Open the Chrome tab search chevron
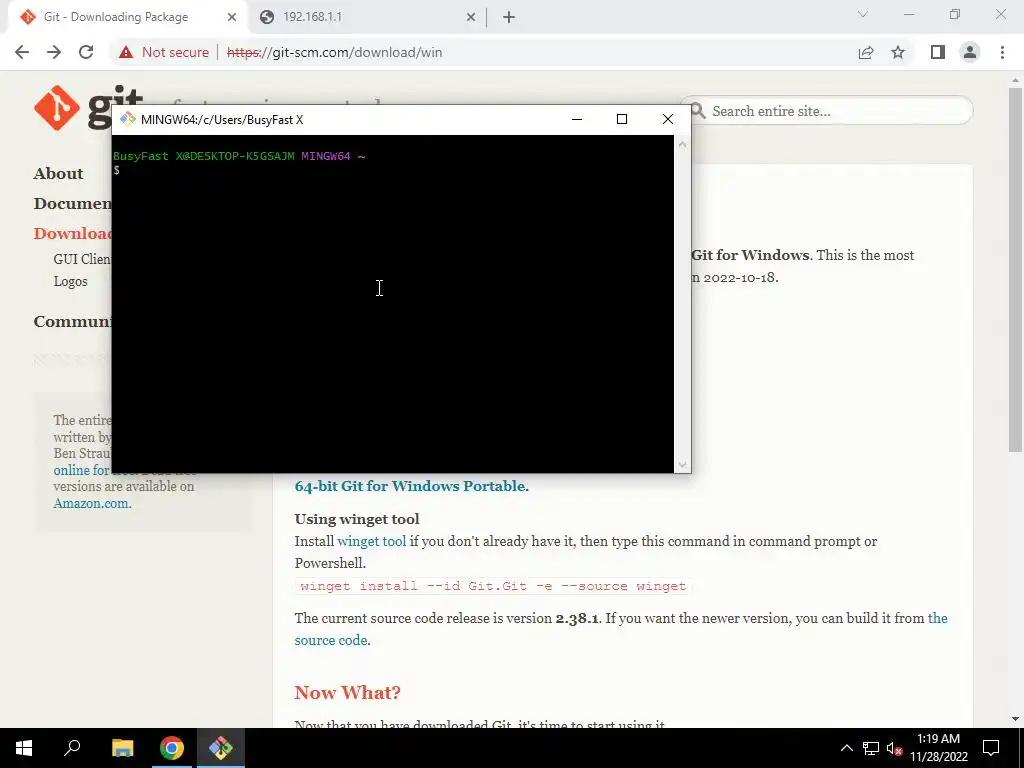 pos(863,14)
